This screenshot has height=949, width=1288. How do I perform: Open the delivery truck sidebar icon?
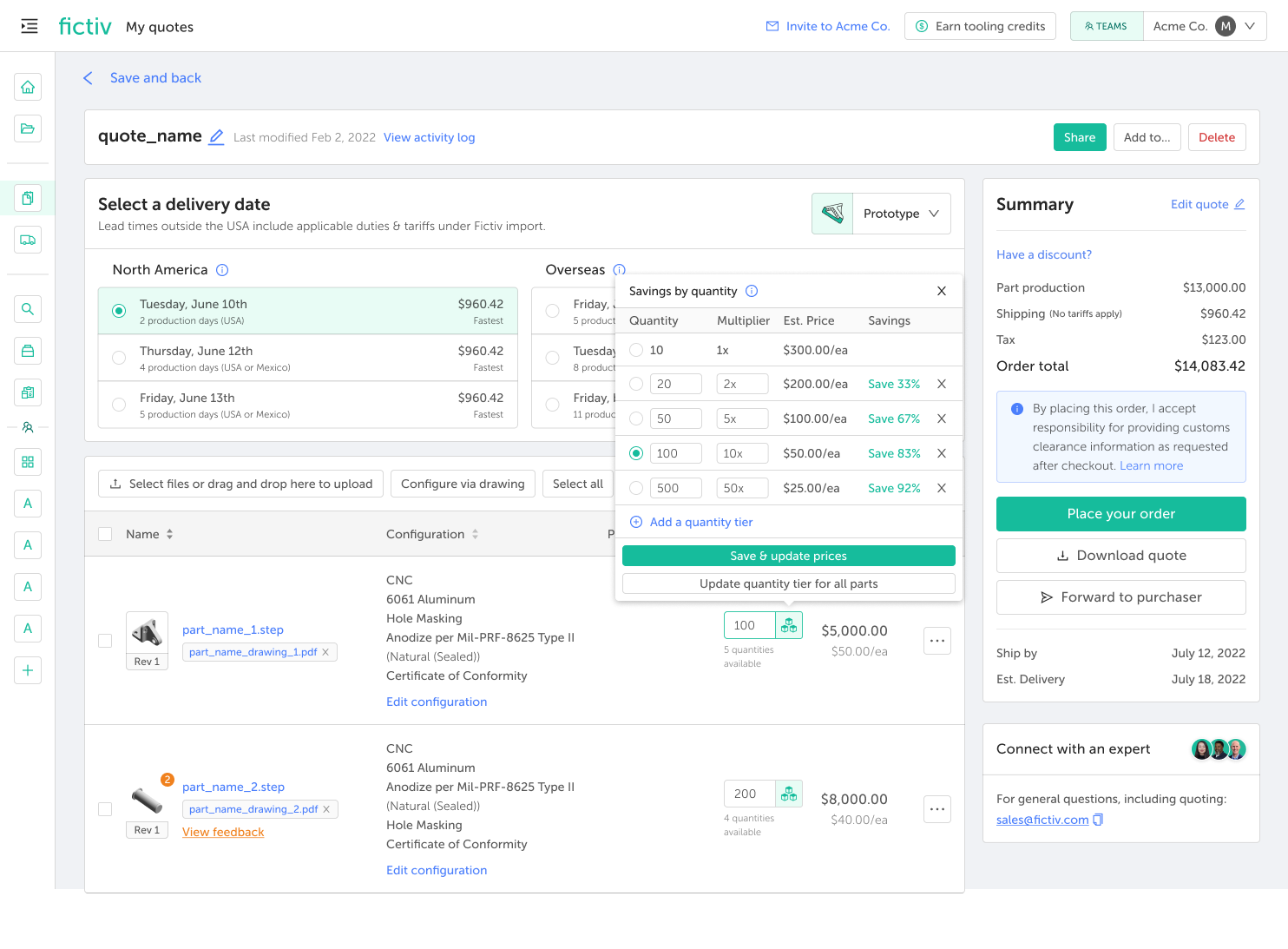point(28,240)
